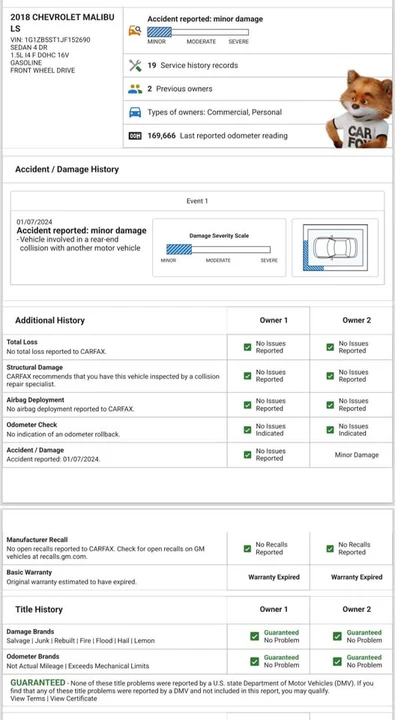The width and height of the screenshot is (395, 720).
Task: Click Airbag Deployment checkmark for Owner 1
Action: click(x=248, y=405)
